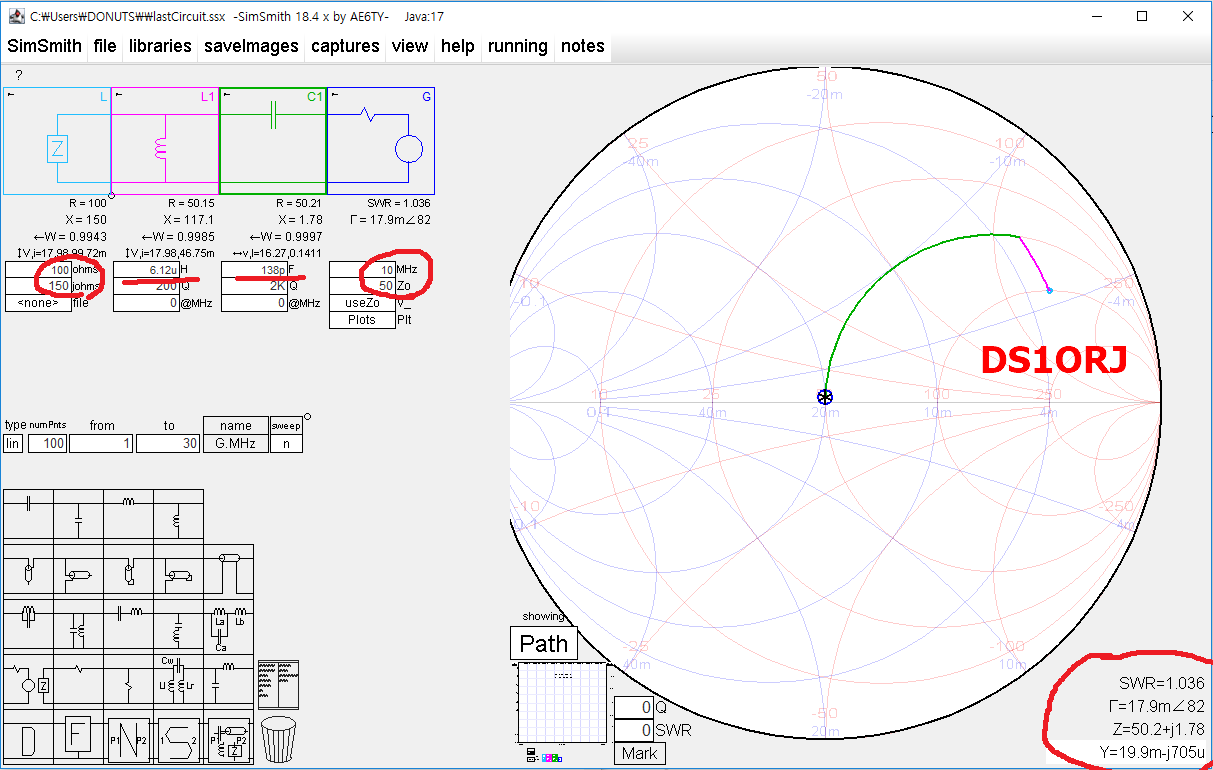Toggle the sweep n setting
Viewport: 1213px width, 770px height.
(286, 443)
